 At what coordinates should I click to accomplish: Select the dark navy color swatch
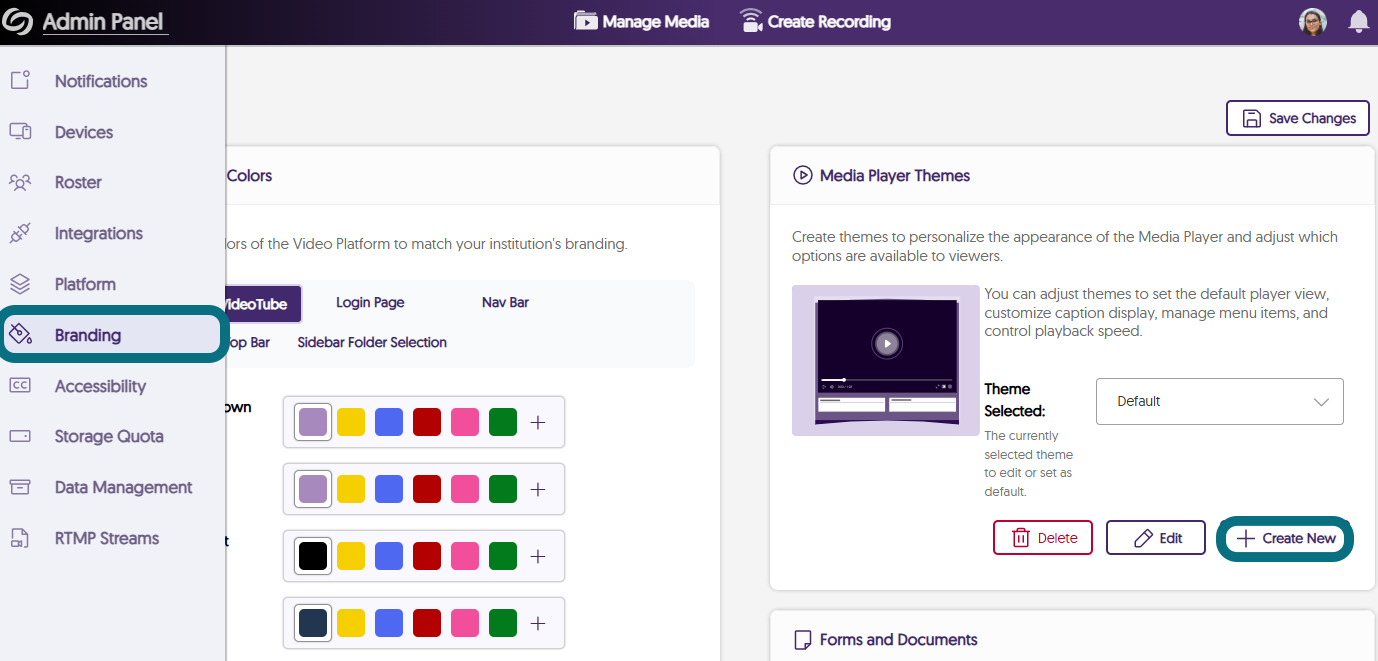click(313, 623)
